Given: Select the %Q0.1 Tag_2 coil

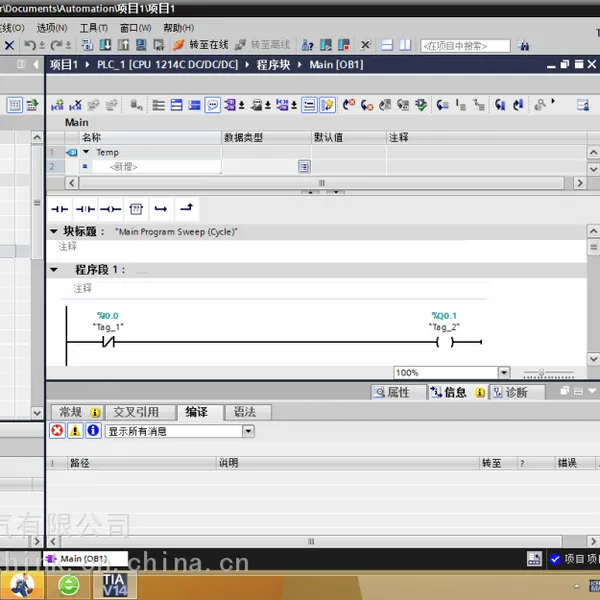Looking at the screenshot, I should coord(445,342).
